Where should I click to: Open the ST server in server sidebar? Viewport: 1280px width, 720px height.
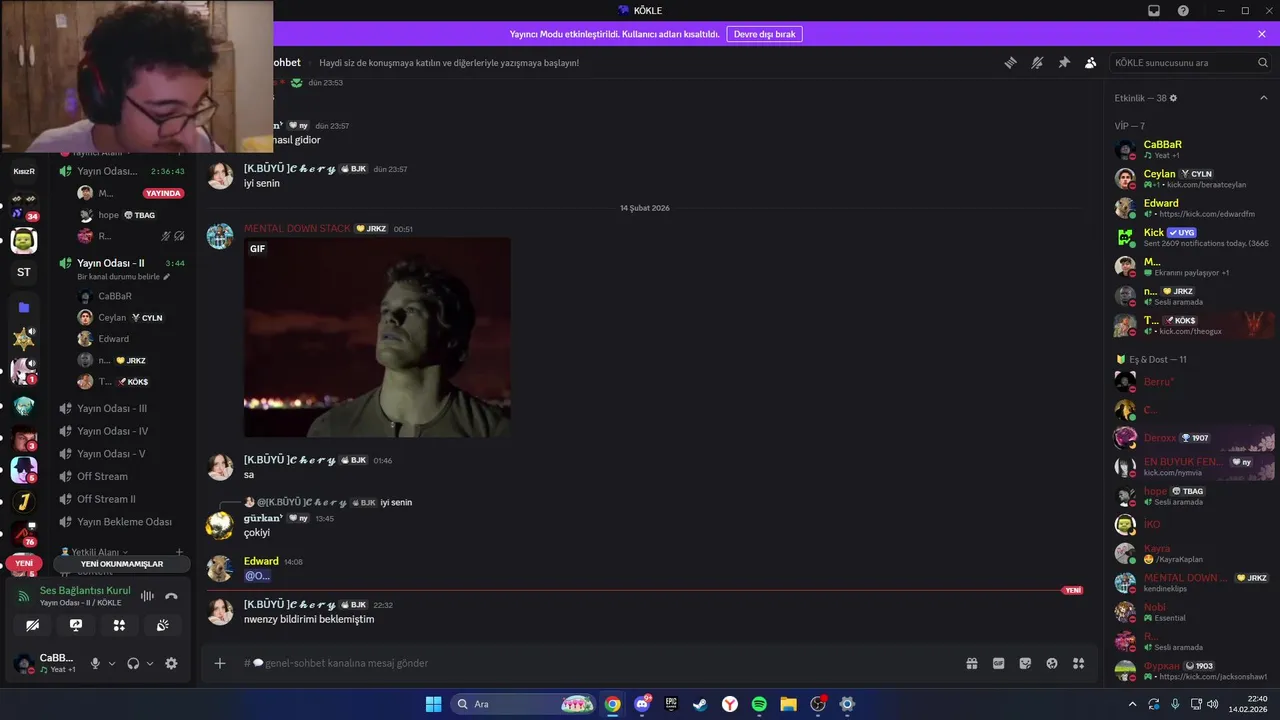point(24,272)
